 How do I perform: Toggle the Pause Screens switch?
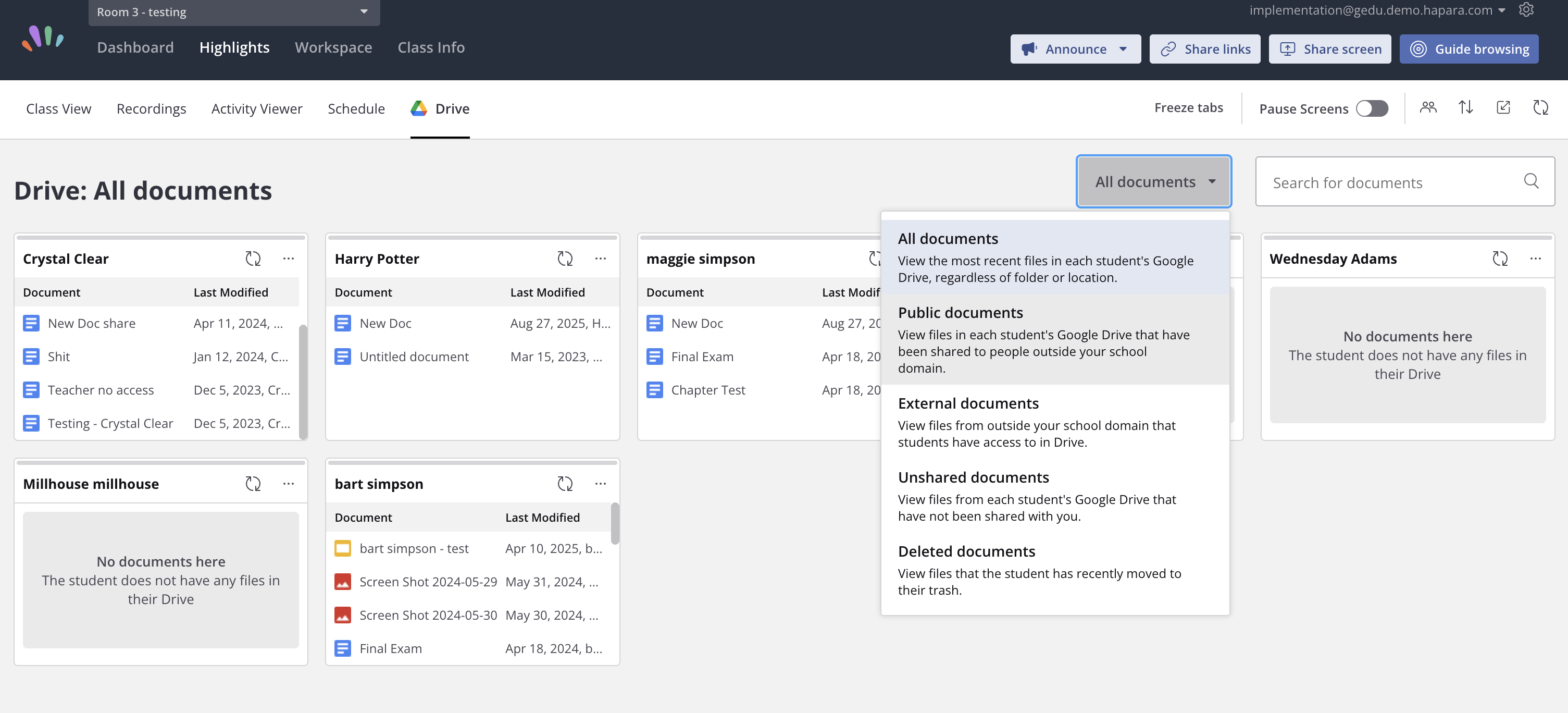(1372, 108)
